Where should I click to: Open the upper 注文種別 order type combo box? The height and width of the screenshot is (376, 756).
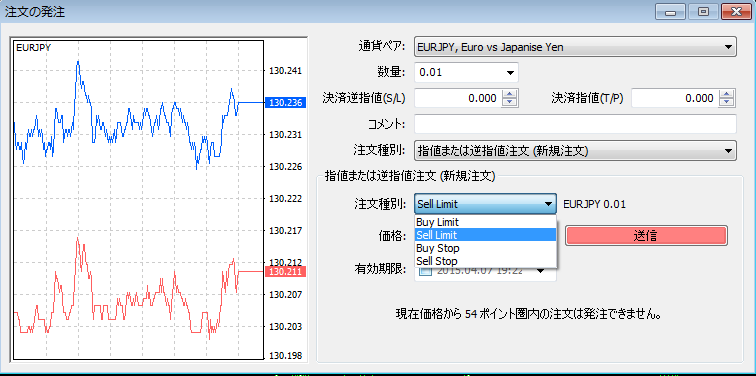click(575, 151)
